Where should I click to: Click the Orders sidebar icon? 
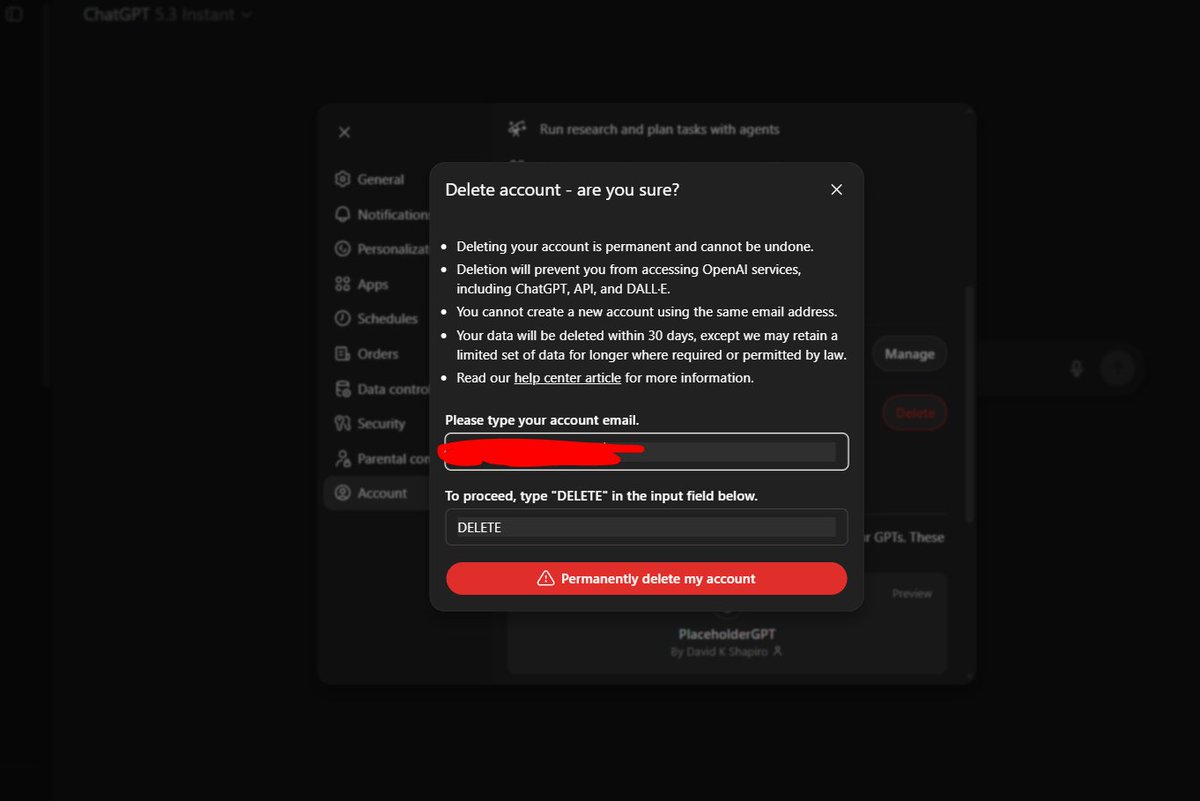click(x=342, y=354)
